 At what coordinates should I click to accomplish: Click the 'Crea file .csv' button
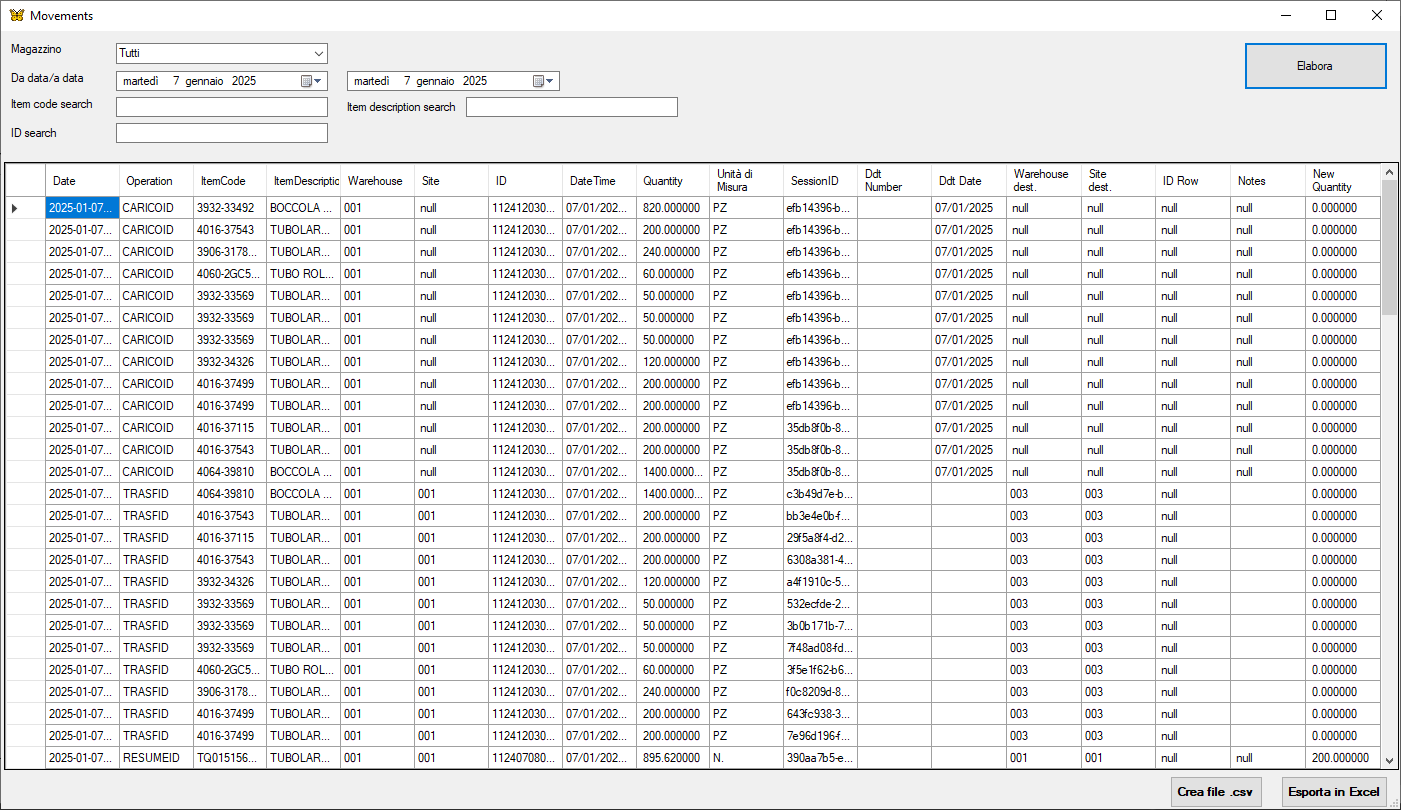(x=1215, y=792)
